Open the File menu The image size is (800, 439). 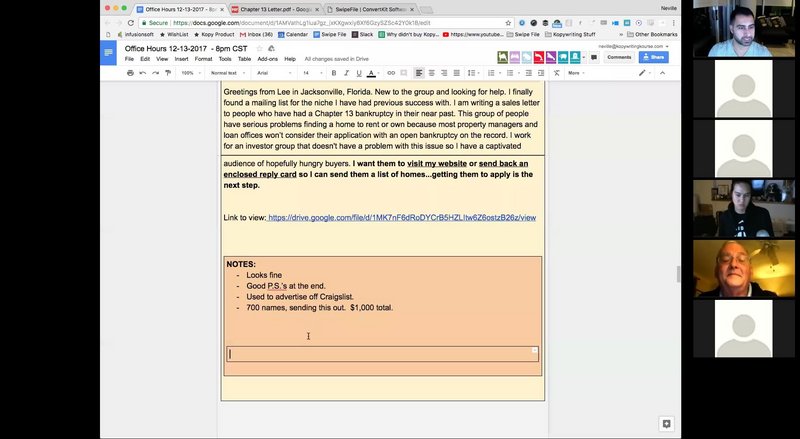tap(129, 59)
